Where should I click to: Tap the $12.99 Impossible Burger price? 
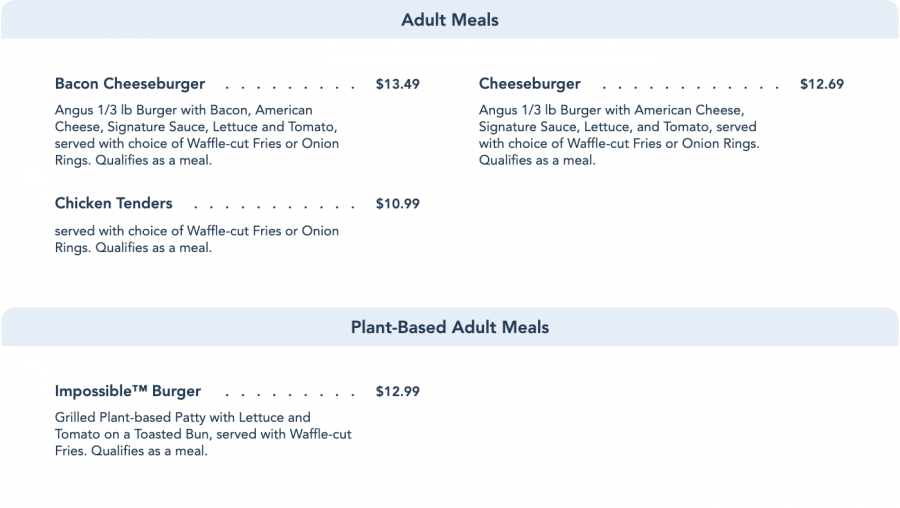[397, 391]
